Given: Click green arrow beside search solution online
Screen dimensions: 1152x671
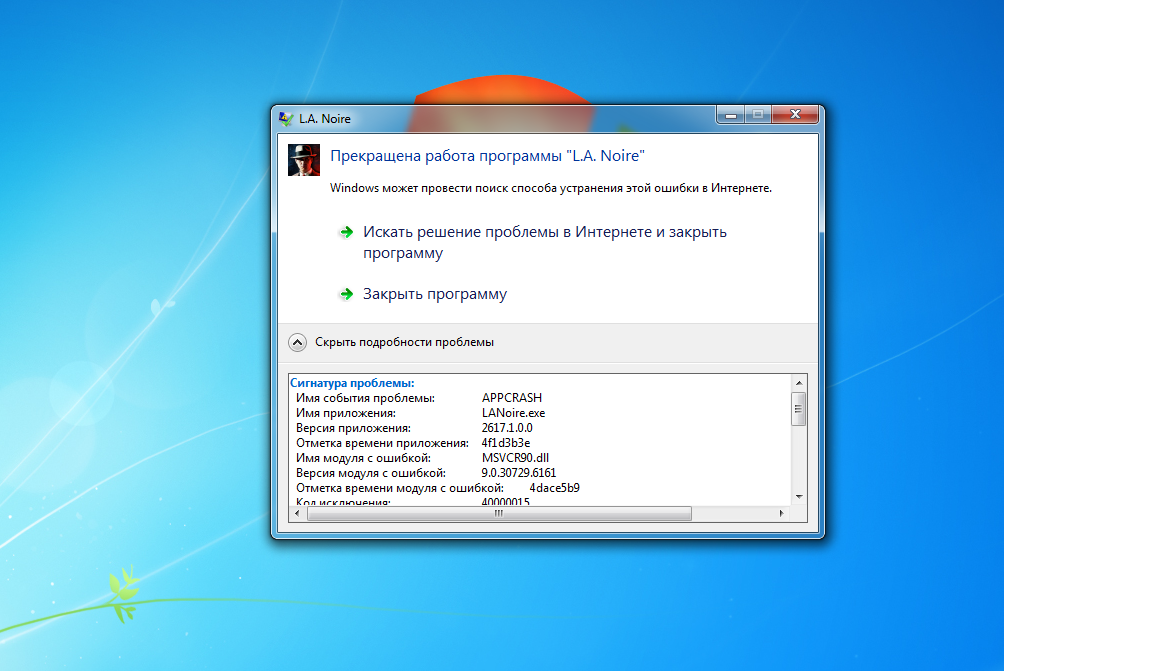Looking at the screenshot, I should pos(346,232).
